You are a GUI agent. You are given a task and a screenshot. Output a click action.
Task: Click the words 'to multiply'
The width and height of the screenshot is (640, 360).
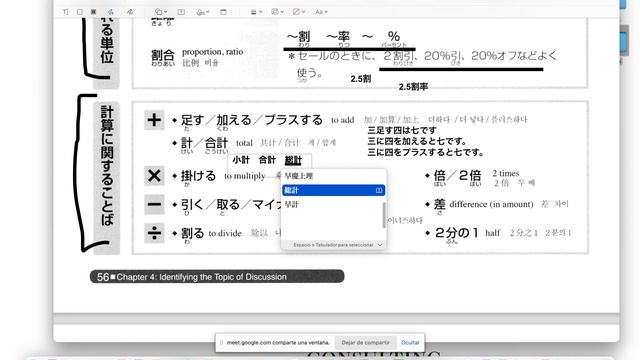[x=244, y=176]
